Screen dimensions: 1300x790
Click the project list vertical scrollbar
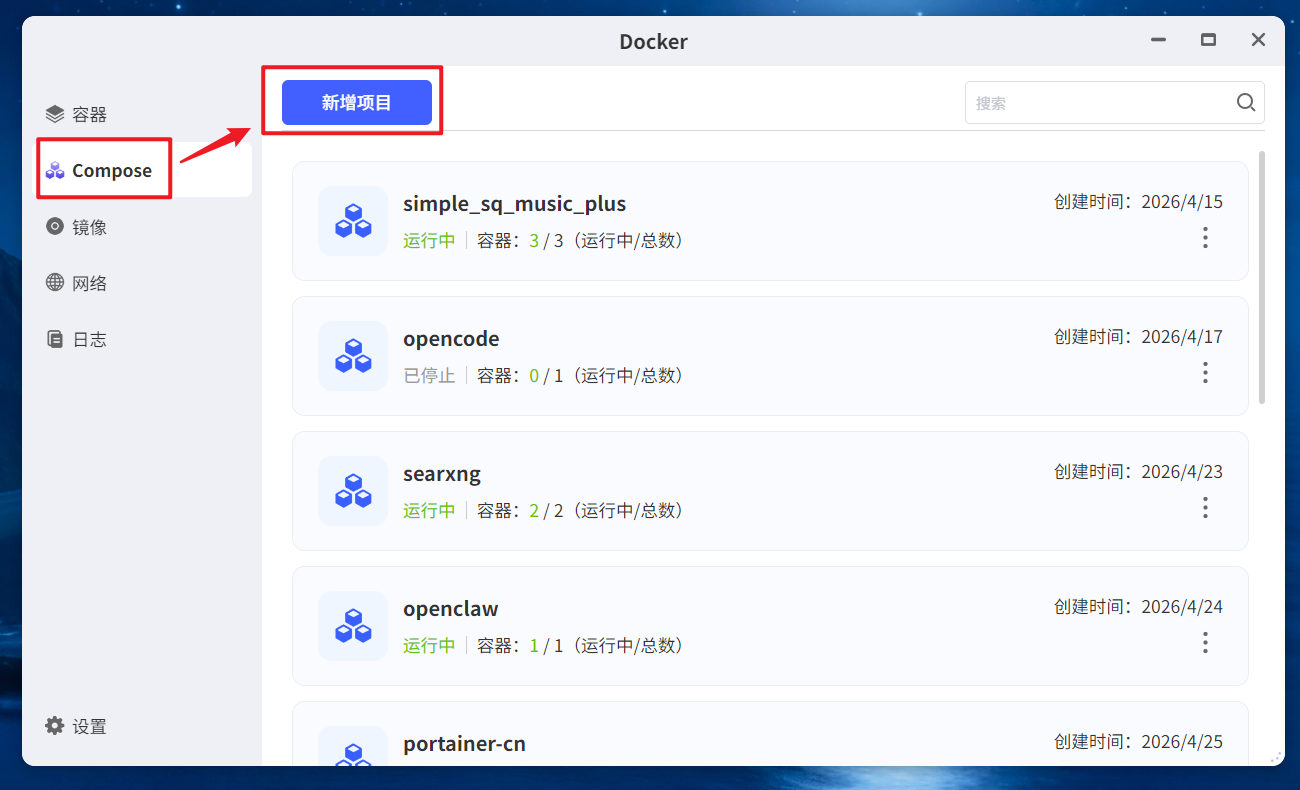1262,277
